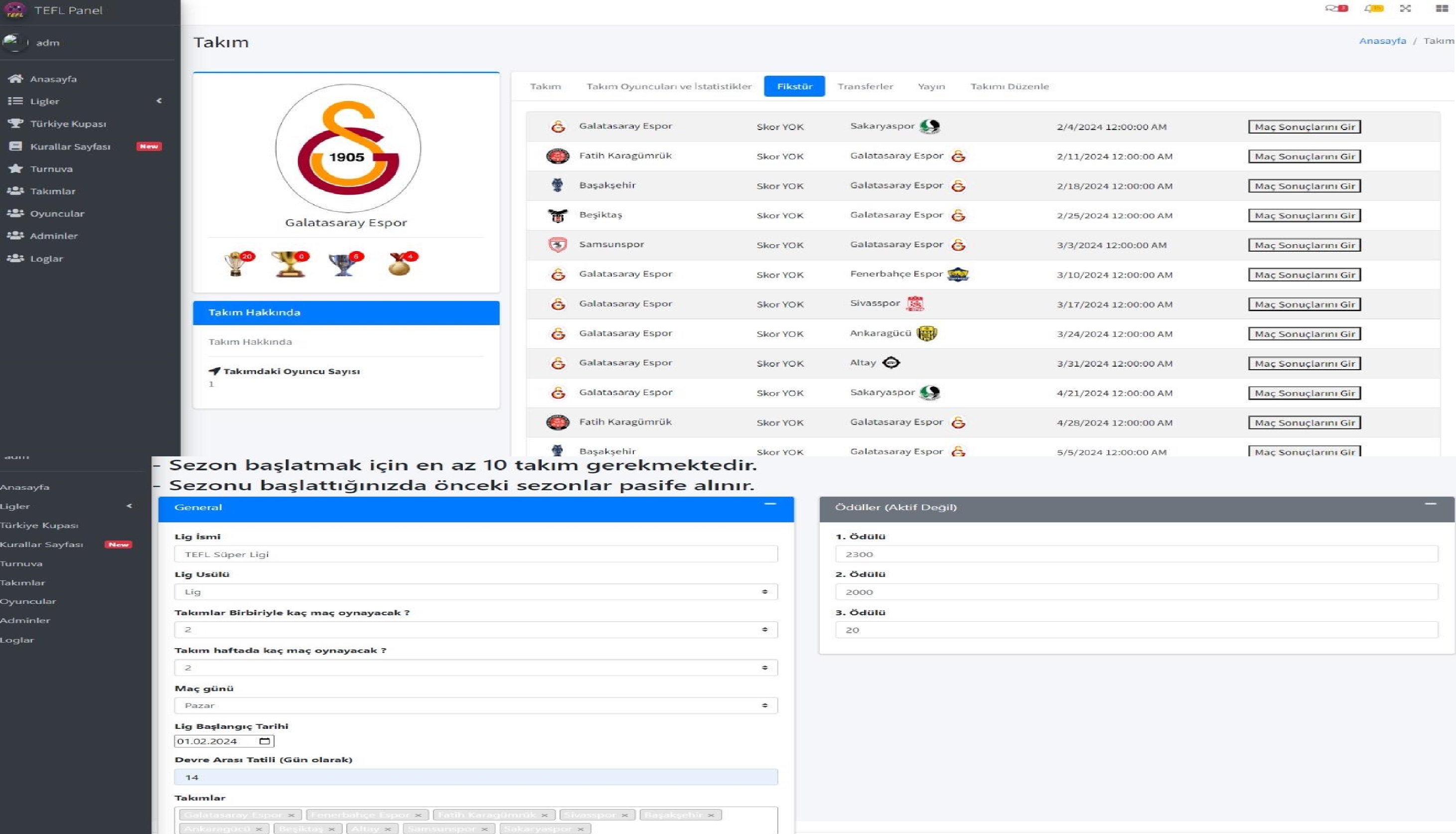Click the people icon beside Adminler
Viewport: 1456px width, 834px height.
click(x=15, y=236)
